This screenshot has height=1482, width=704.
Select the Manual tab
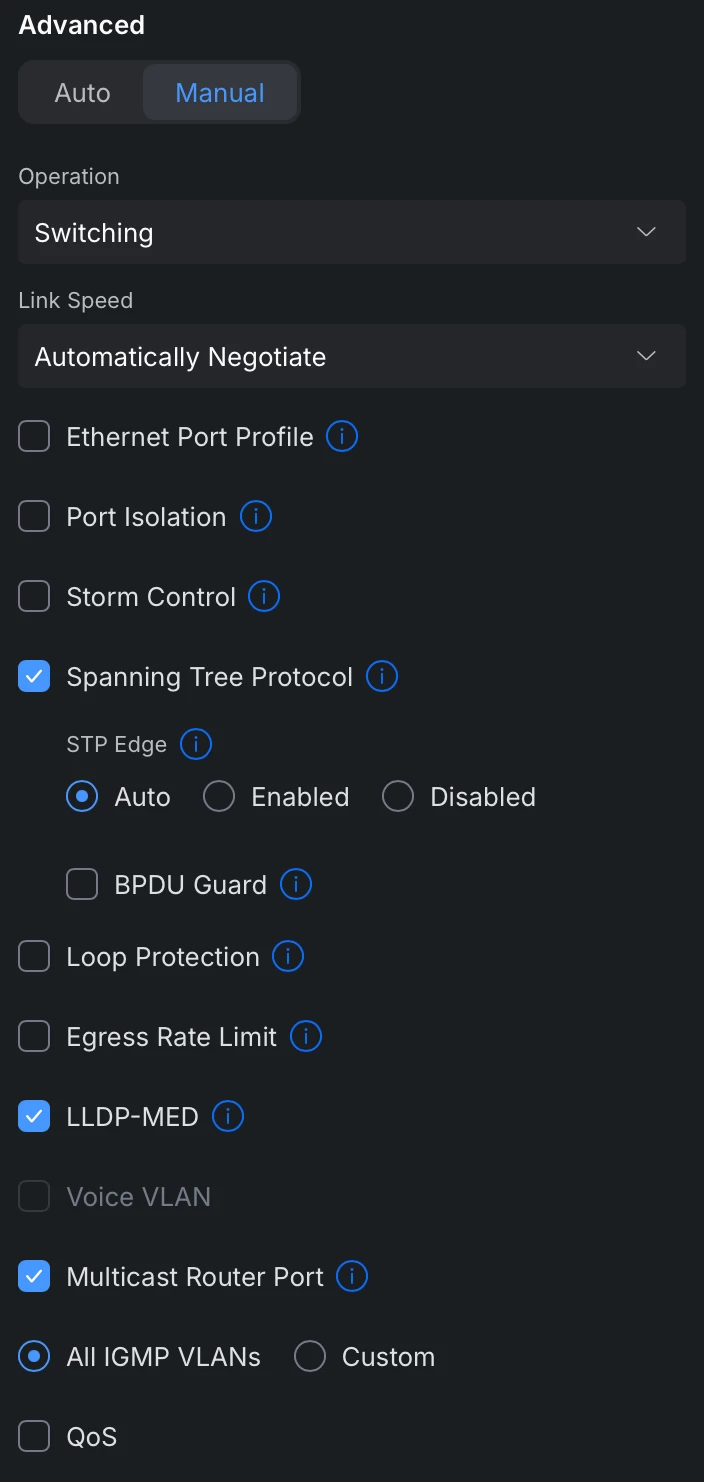point(220,93)
